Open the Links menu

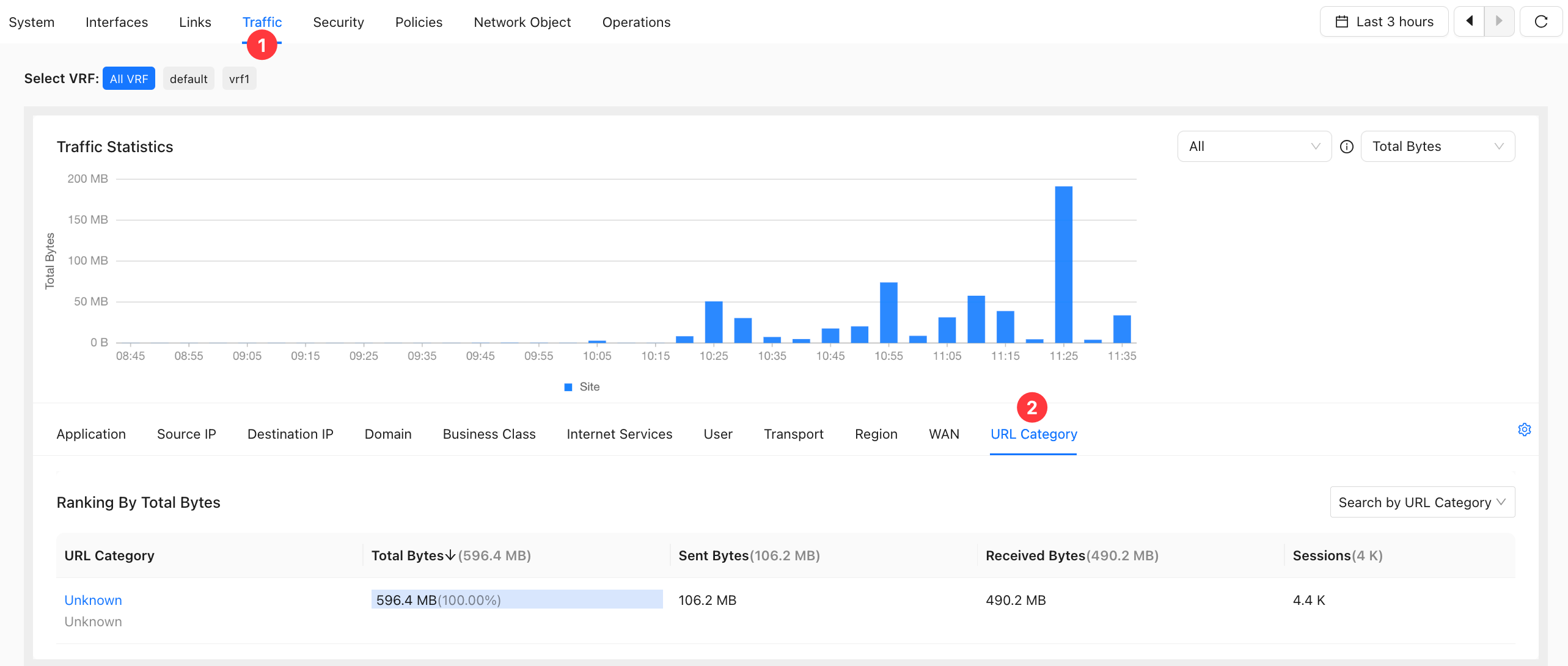pyautogui.click(x=195, y=22)
